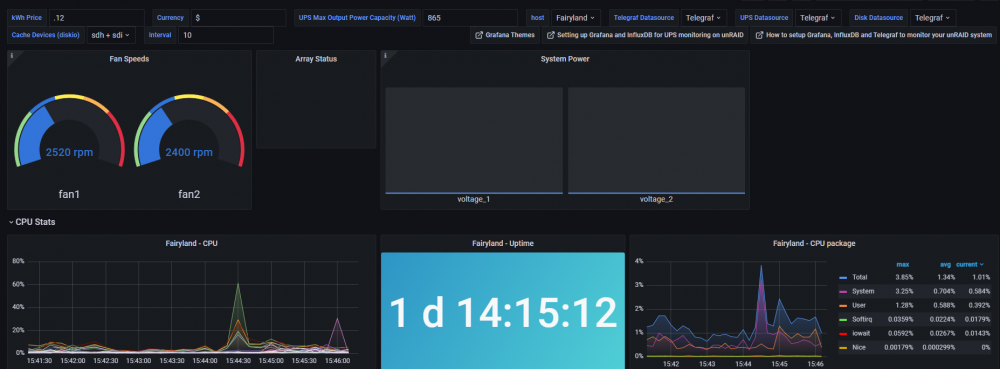The height and width of the screenshot is (369, 1000).
Task: Click the Interval input field
Action: 226,35
